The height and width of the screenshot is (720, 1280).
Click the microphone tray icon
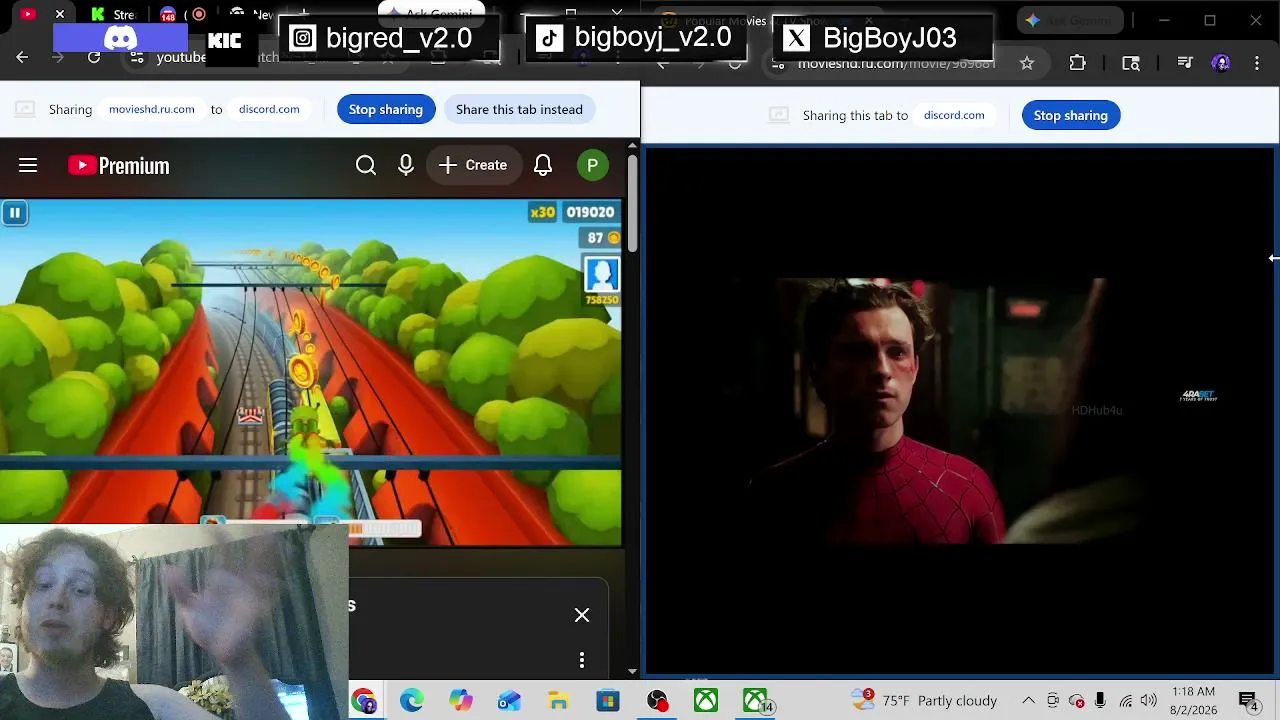tap(1100, 701)
